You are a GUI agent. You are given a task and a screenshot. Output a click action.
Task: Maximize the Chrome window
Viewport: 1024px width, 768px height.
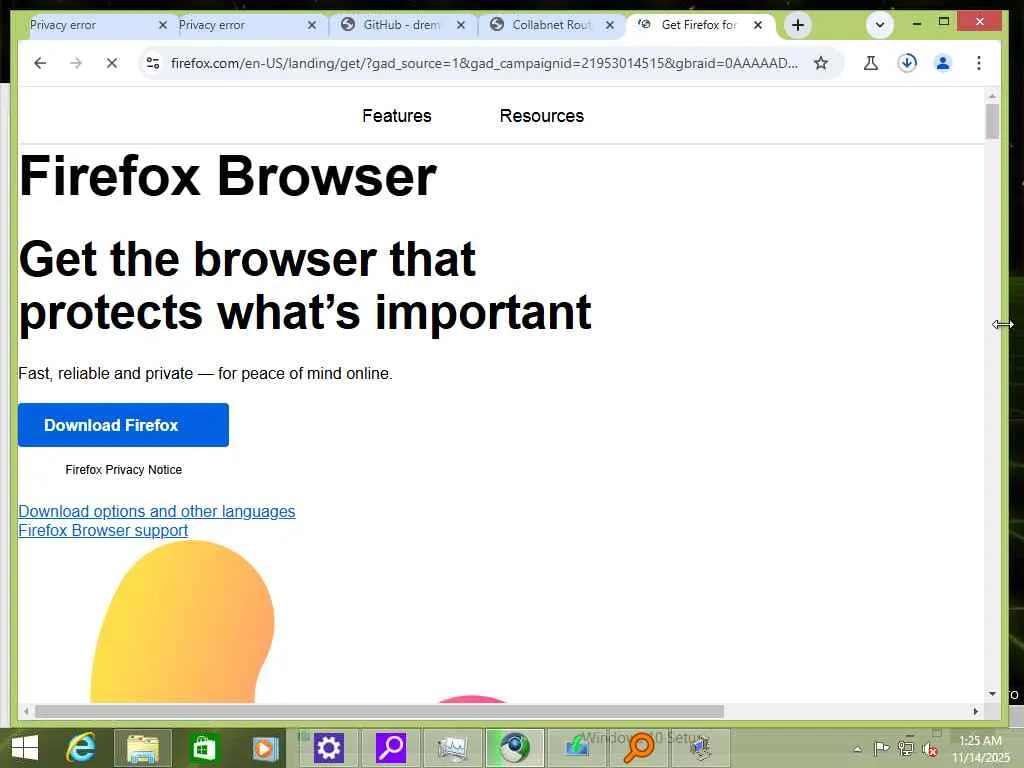tap(944, 22)
